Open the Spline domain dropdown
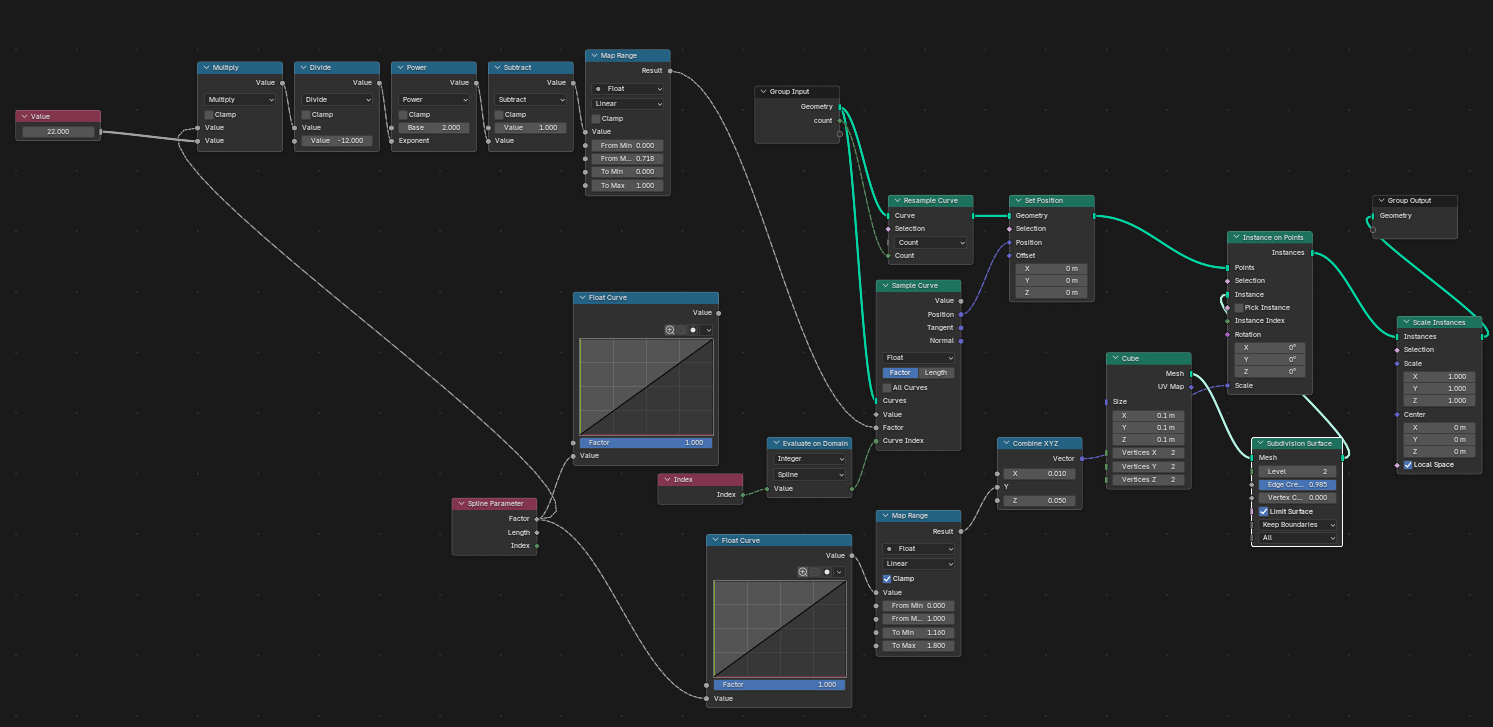Viewport: 1493px width, 727px height. click(810, 475)
